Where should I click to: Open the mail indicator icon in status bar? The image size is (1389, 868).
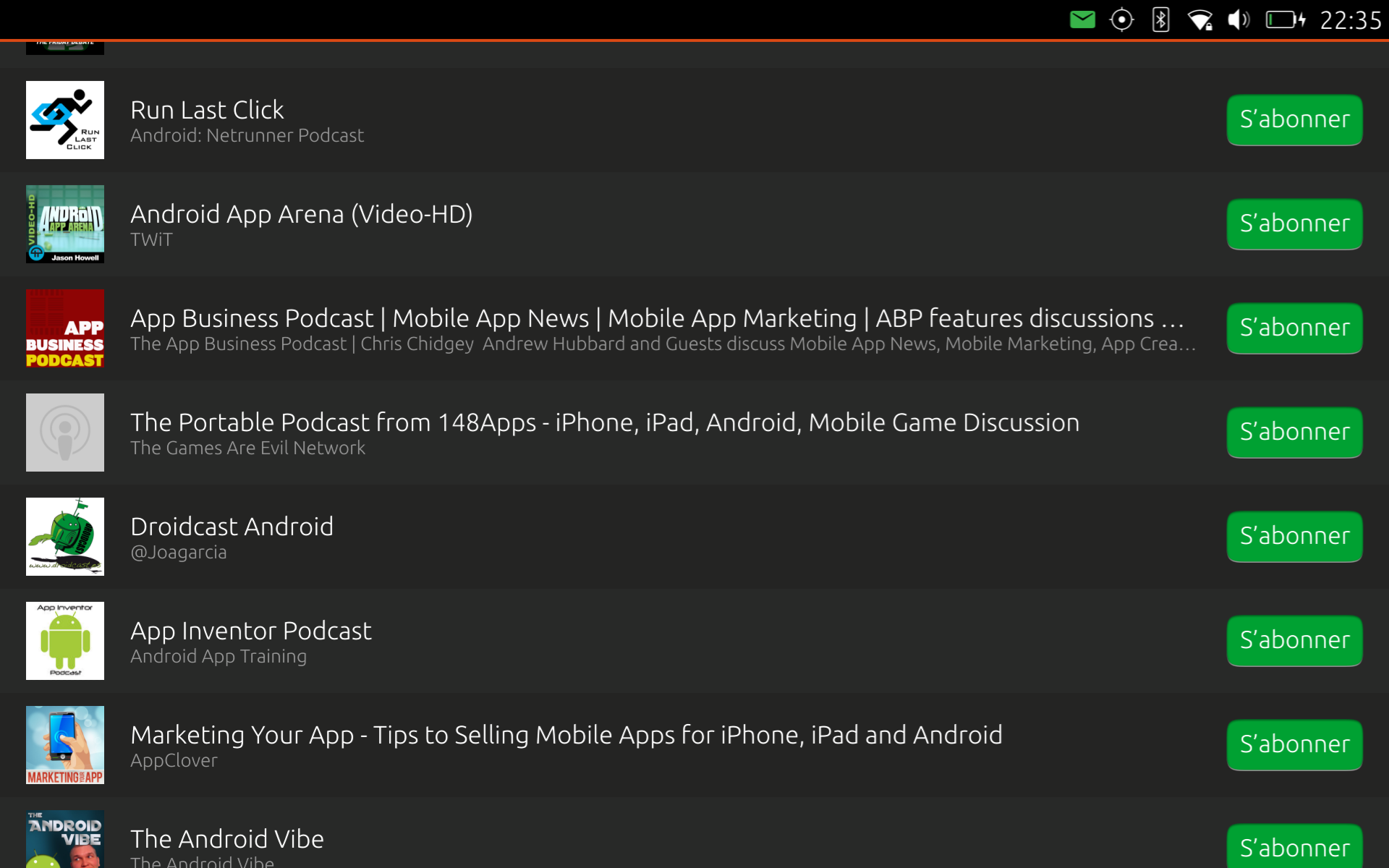[x=1082, y=20]
